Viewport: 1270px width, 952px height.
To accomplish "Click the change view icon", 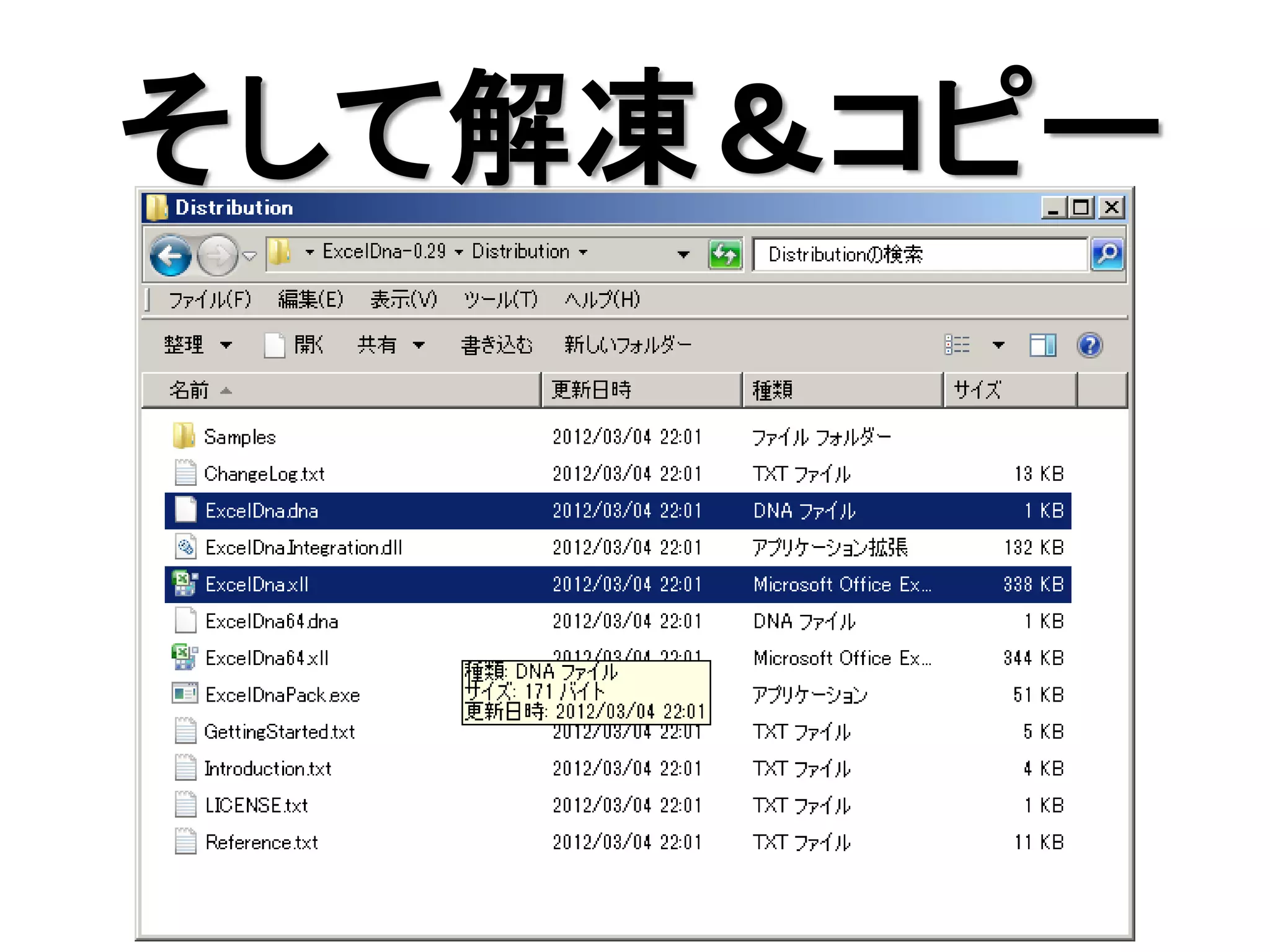I will tap(957, 345).
